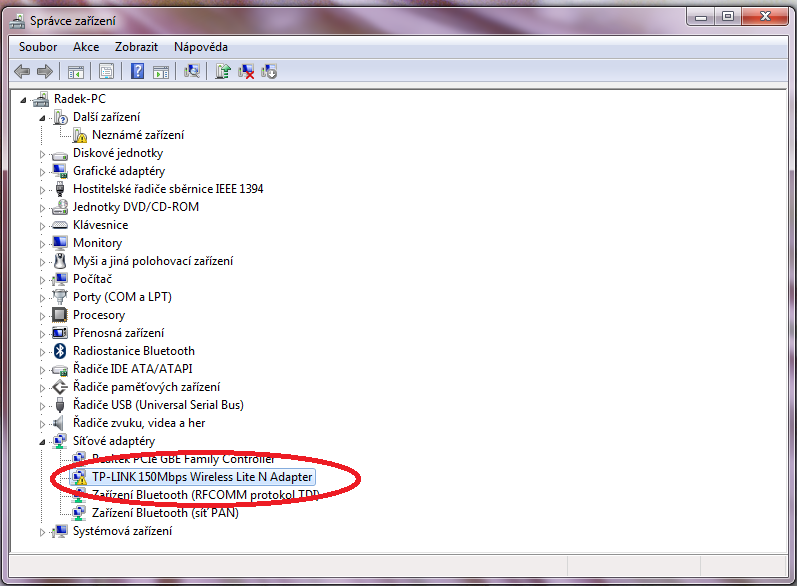The width and height of the screenshot is (797, 586).
Task: Click the Klávesnice keyboard icon
Action: (60, 225)
